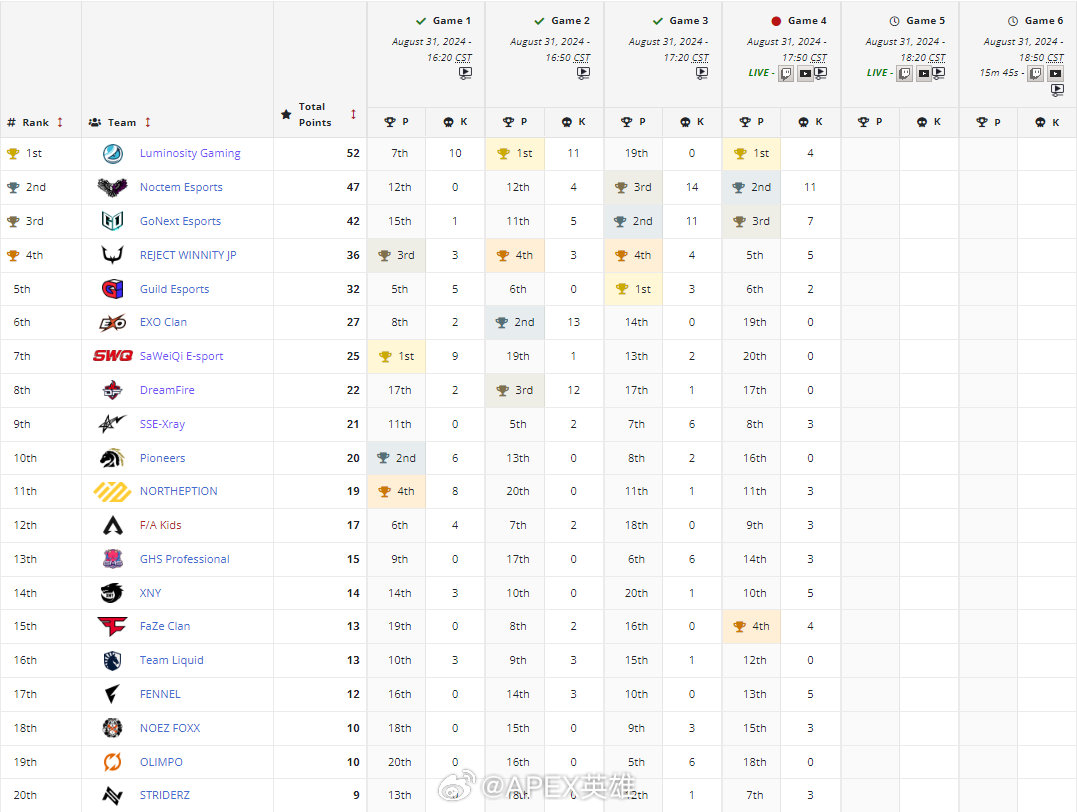Click the orange OLIMPO logo

113,762
